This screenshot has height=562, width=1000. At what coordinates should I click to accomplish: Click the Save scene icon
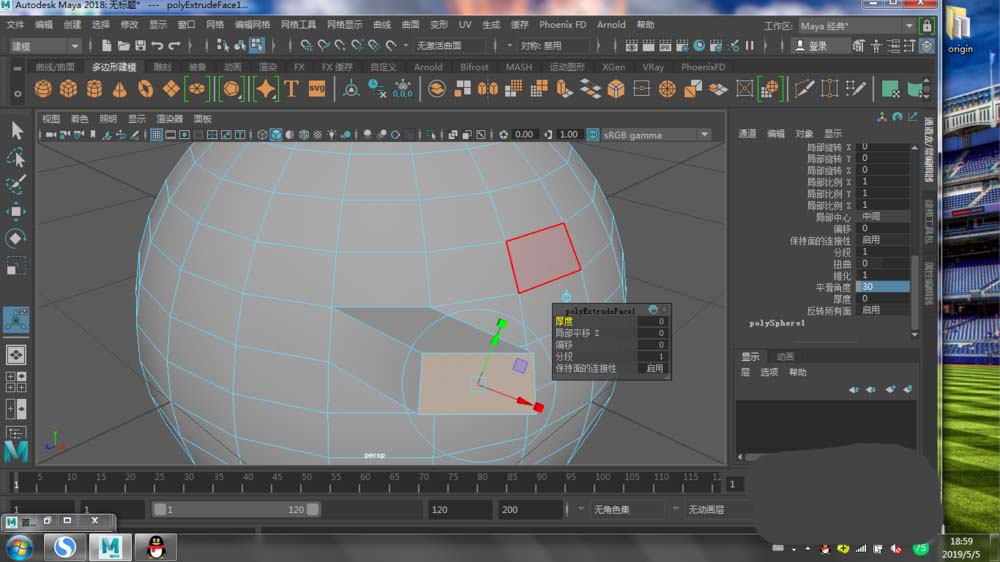click(140, 46)
